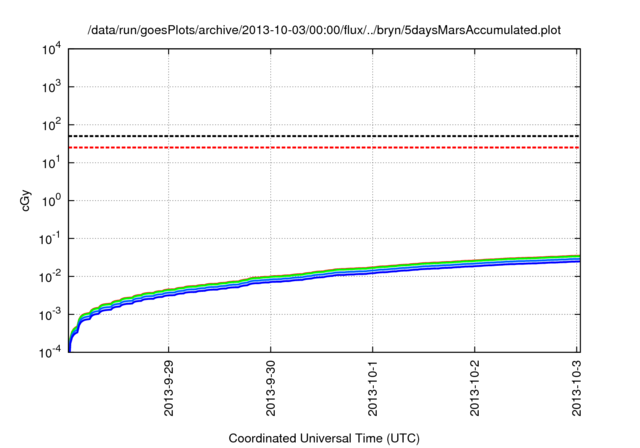
Task: Click the 10^-4 y-axis tick label
Action: (x=49, y=353)
